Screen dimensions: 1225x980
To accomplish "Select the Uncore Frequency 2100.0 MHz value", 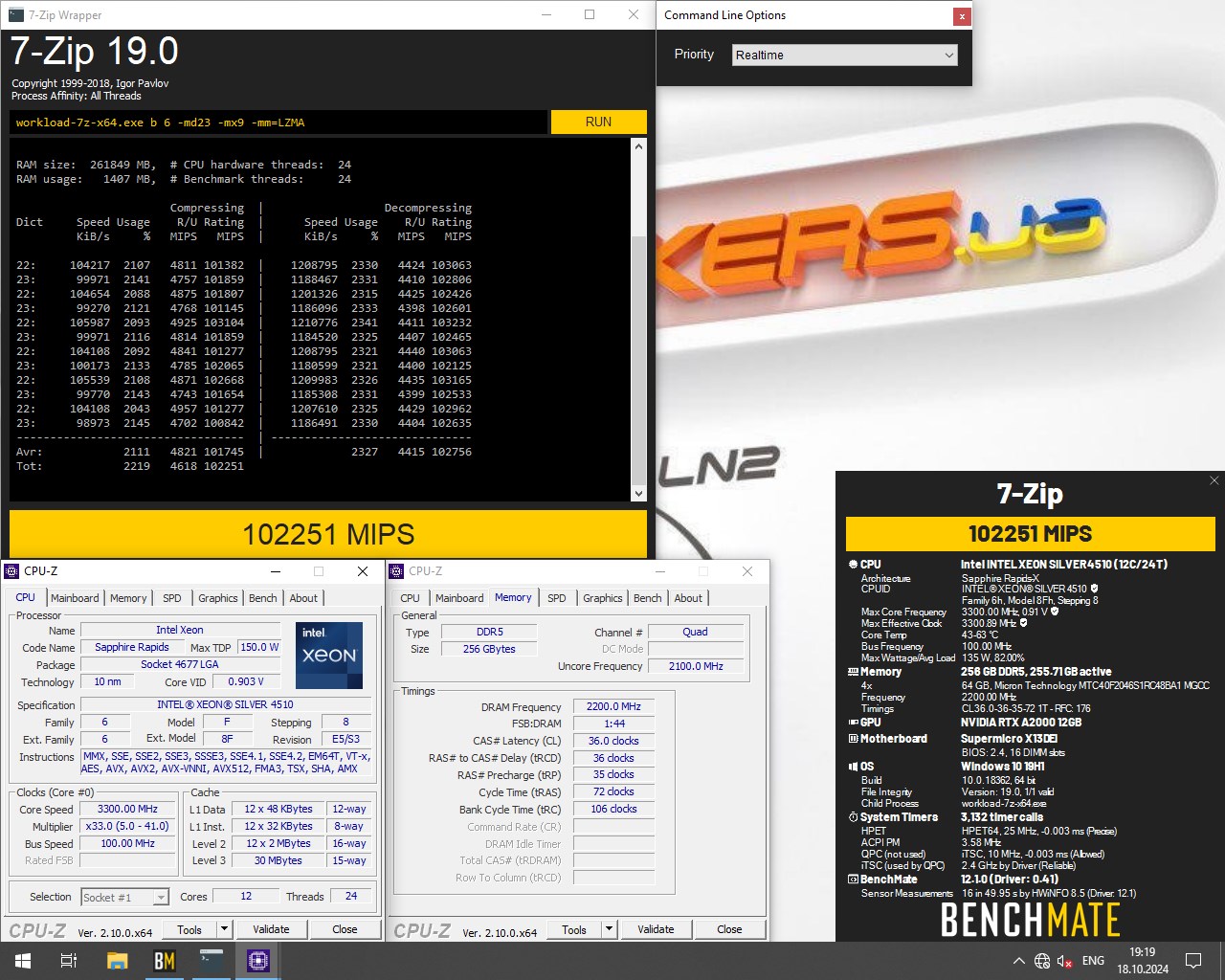I will coord(696,666).
